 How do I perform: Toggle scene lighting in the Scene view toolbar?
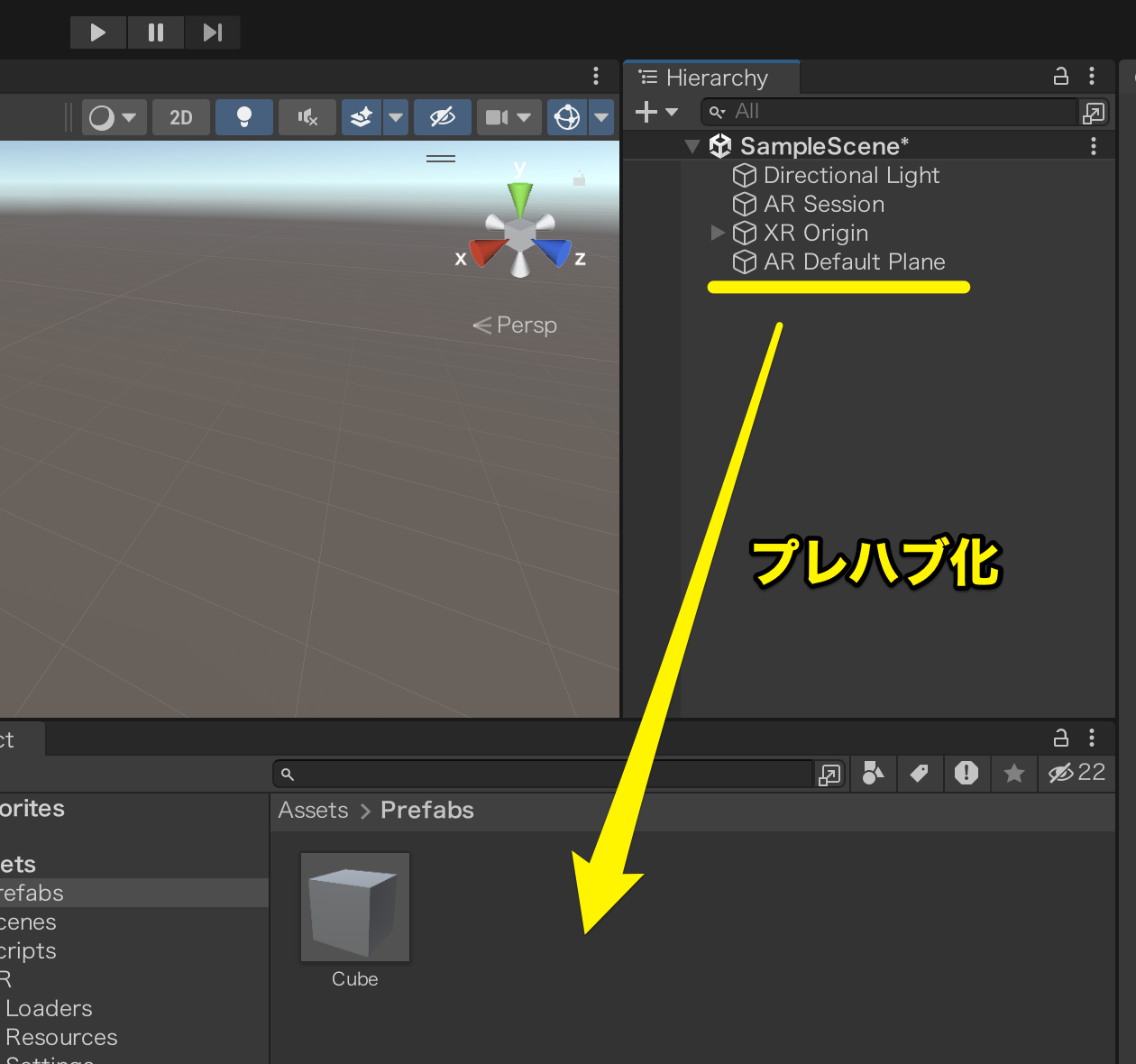coord(243,117)
